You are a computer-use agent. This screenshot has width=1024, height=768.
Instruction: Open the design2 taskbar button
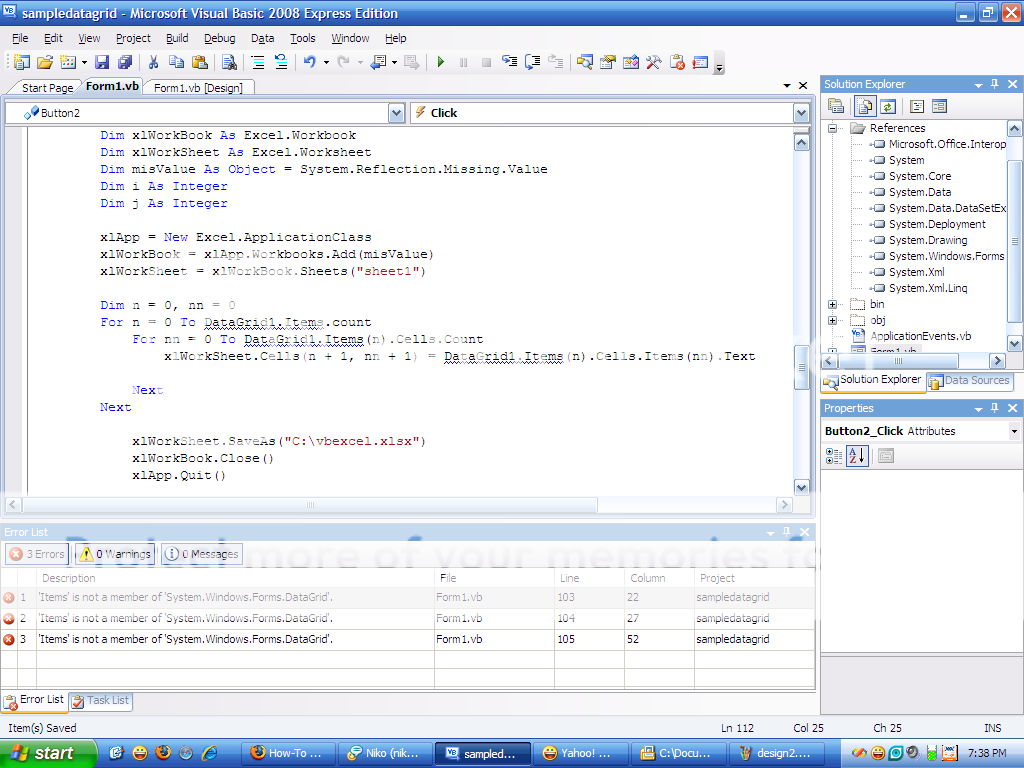pos(777,753)
